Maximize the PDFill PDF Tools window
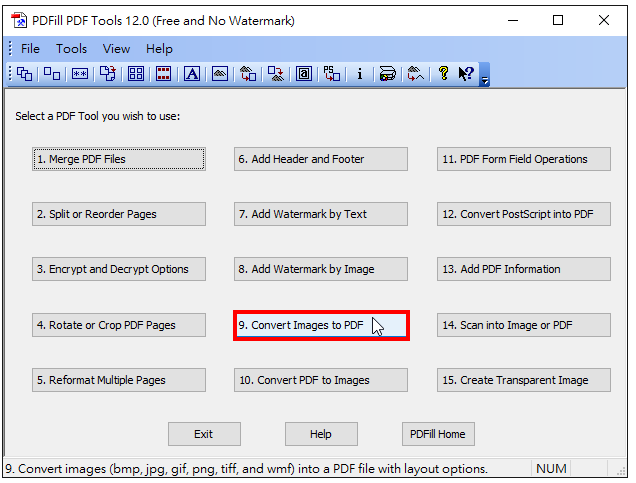The image size is (636, 483). [558, 20]
